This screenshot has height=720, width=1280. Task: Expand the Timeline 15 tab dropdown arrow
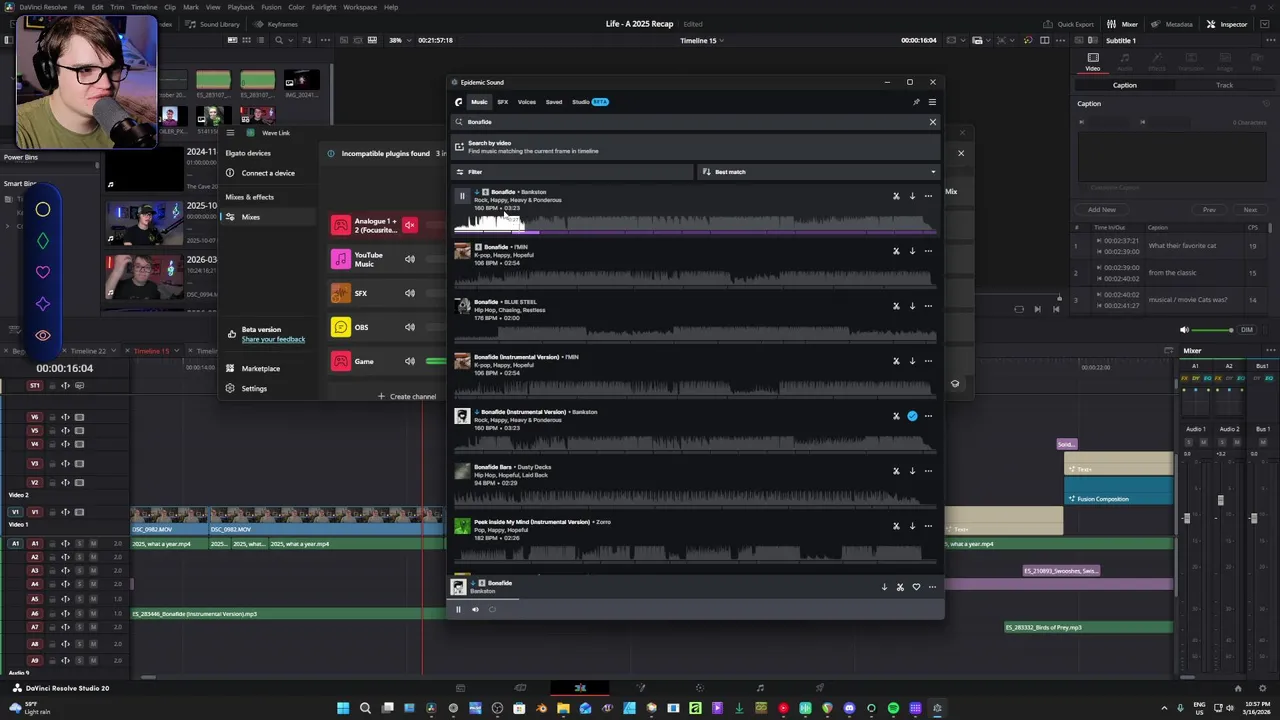pyautogui.click(x=177, y=351)
